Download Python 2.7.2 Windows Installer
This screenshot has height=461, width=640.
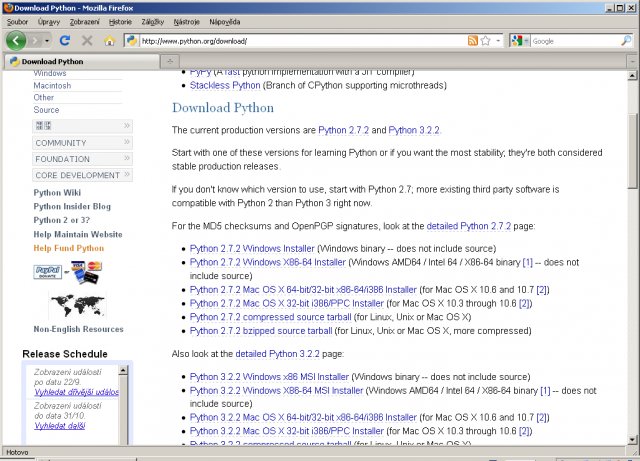tap(252, 248)
